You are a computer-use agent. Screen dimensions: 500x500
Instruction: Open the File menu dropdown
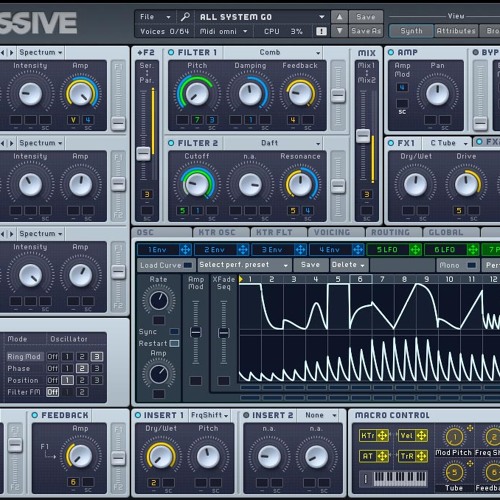[155, 17]
